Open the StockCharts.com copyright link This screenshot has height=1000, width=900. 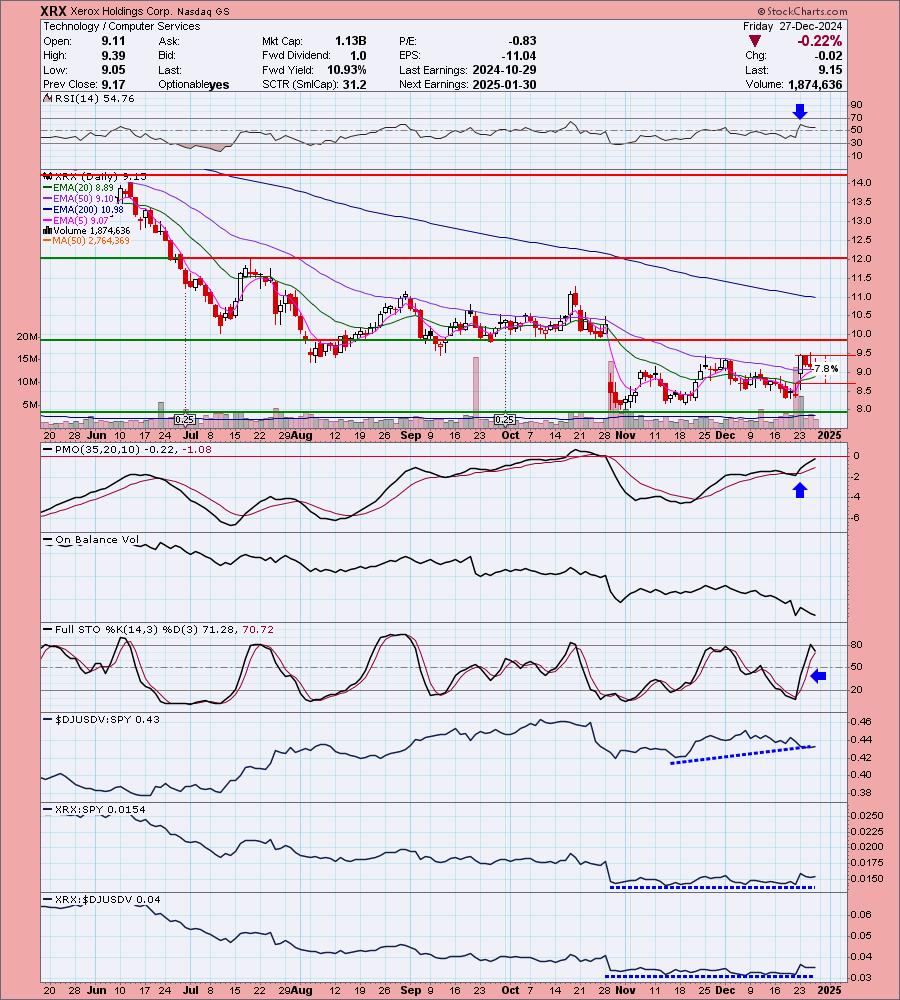point(802,11)
